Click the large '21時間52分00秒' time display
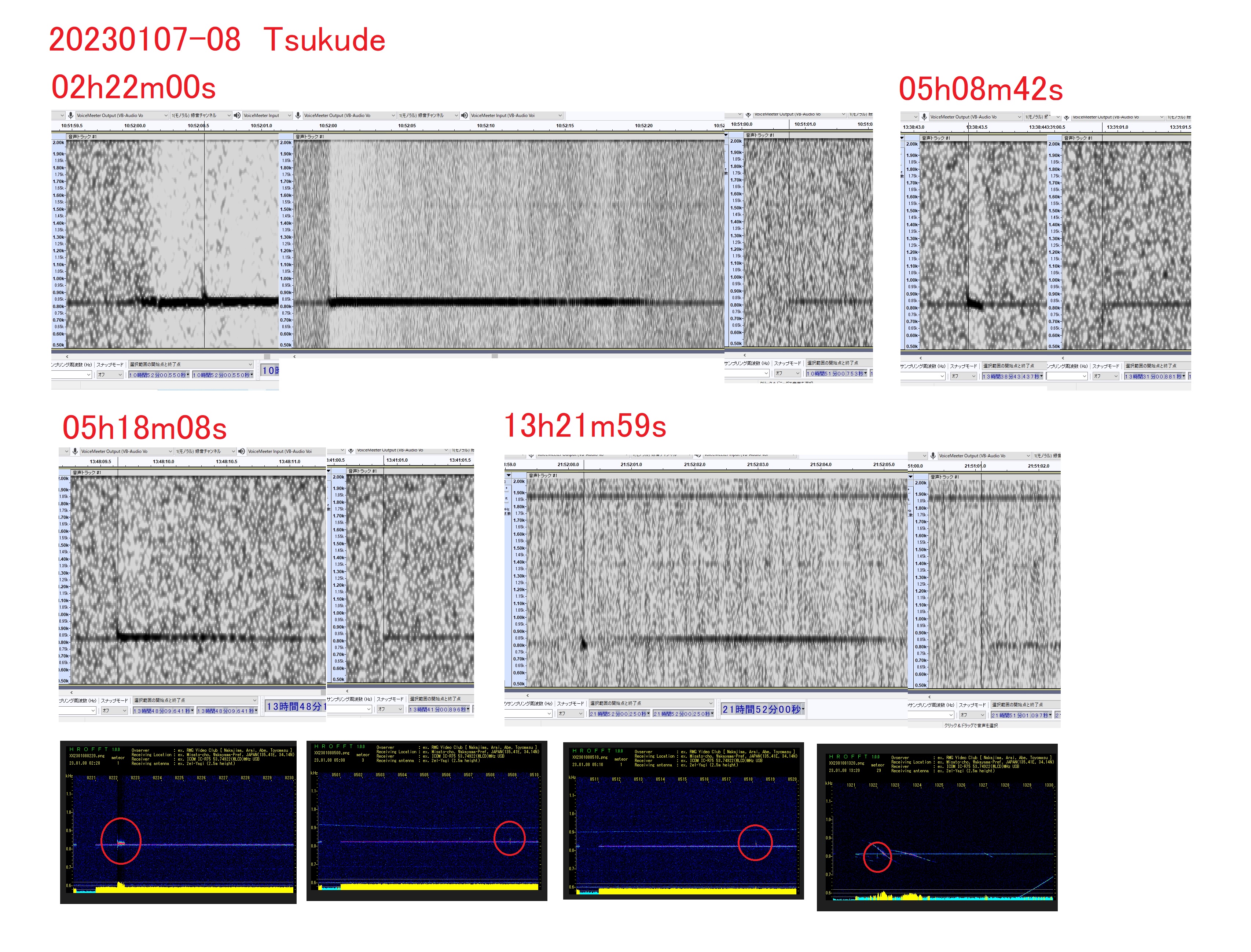Image resolution: width=1251 pixels, height=952 pixels. tap(762, 710)
